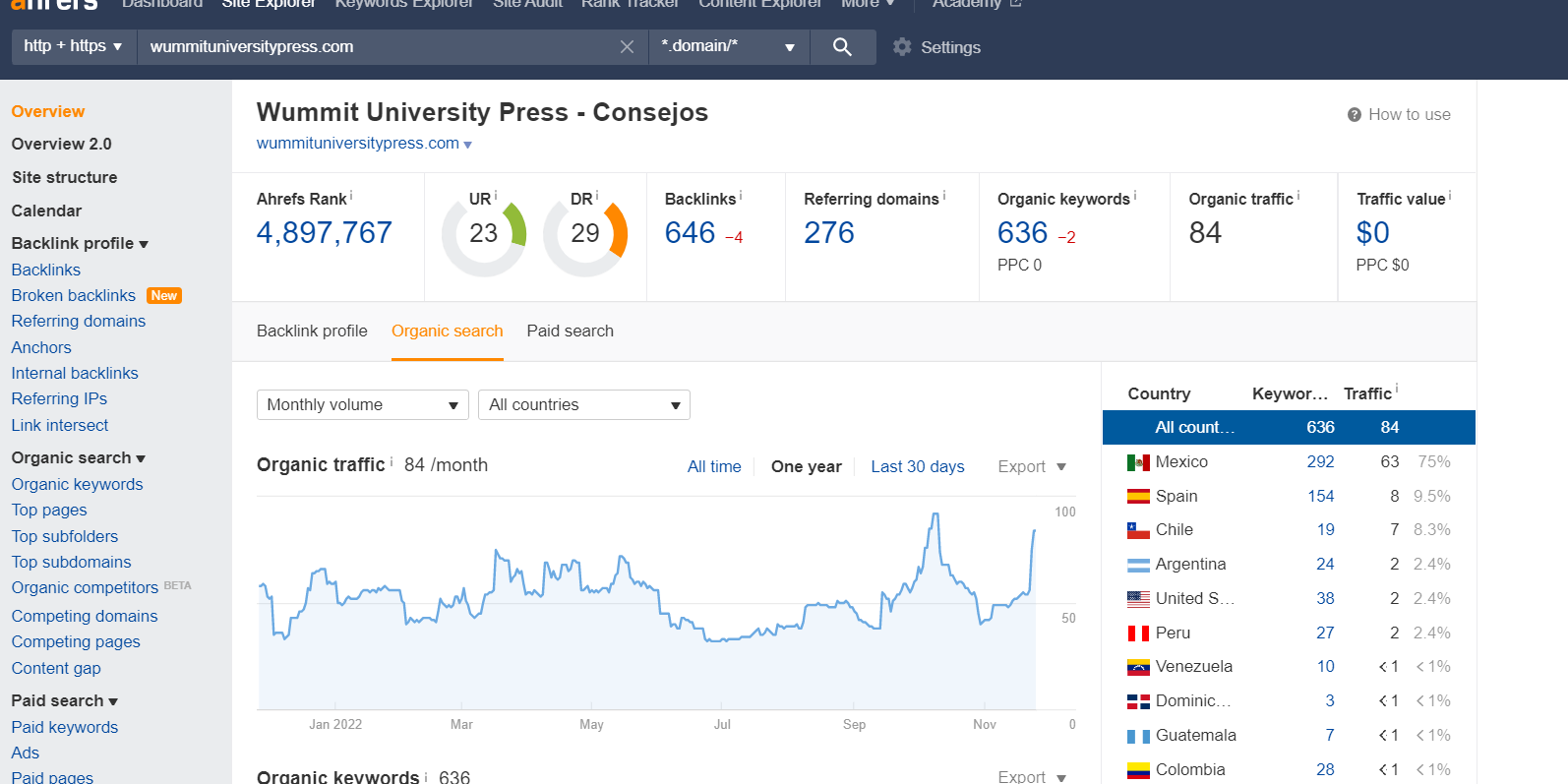The height and width of the screenshot is (784, 1568).
Task: Click the UR 23 gauge
Action: click(484, 234)
